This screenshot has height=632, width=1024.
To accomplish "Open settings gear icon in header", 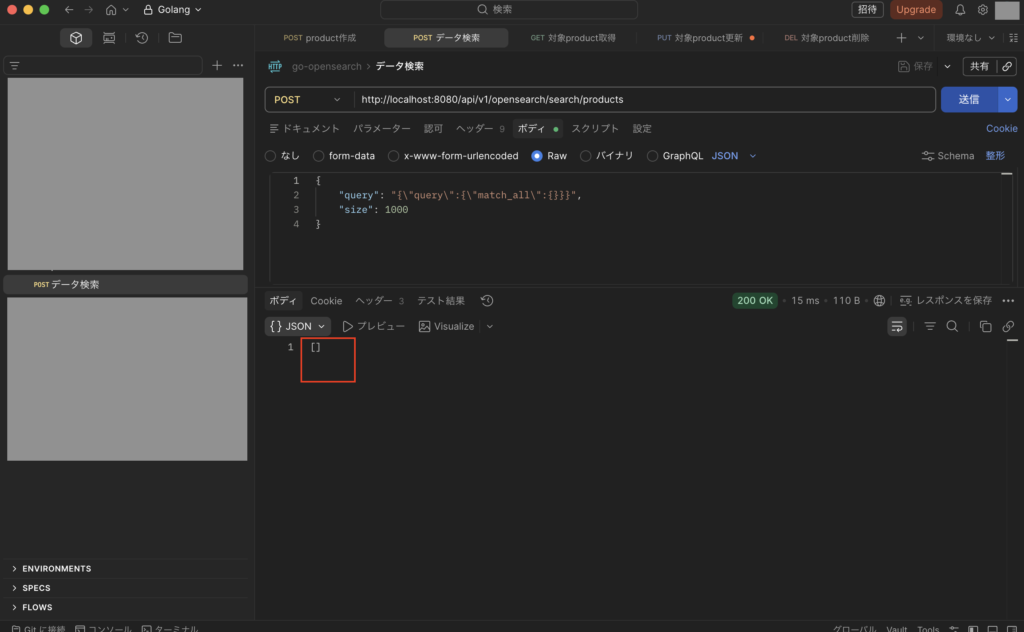I will coord(983,10).
